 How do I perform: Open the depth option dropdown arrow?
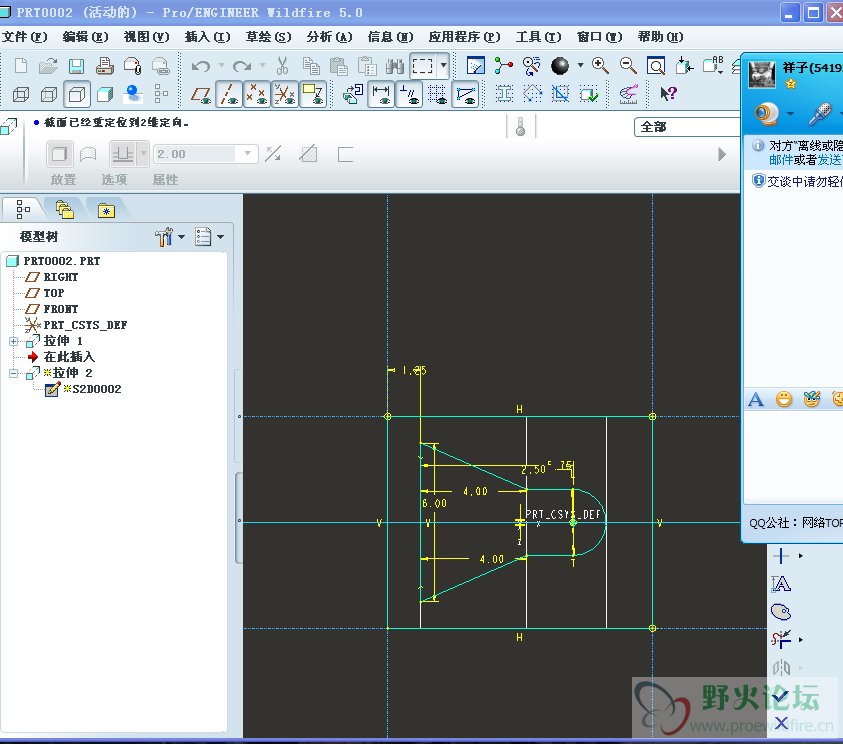(143, 154)
